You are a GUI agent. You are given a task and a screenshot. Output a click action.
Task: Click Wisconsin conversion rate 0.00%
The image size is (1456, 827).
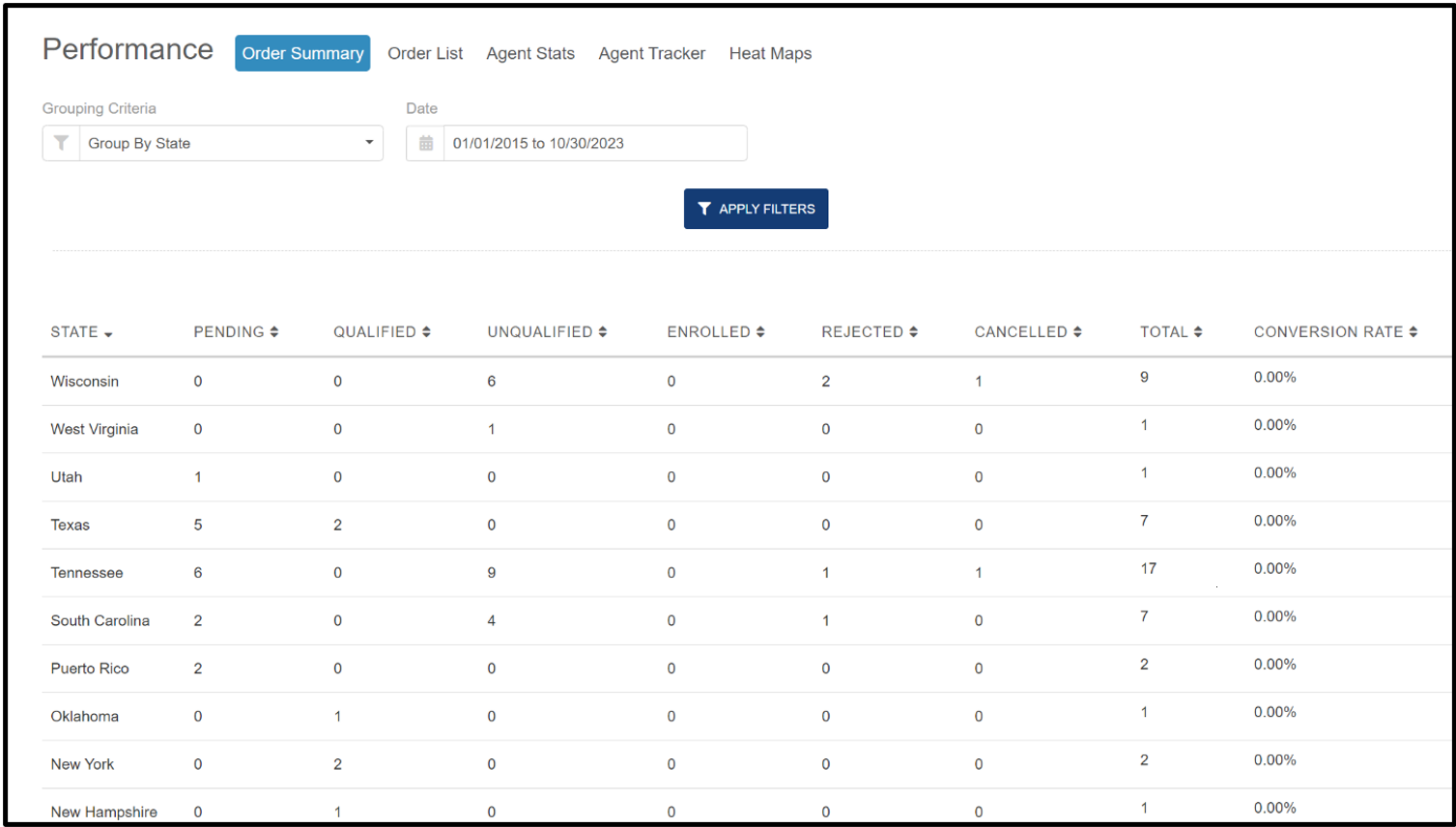pyautogui.click(x=1275, y=377)
